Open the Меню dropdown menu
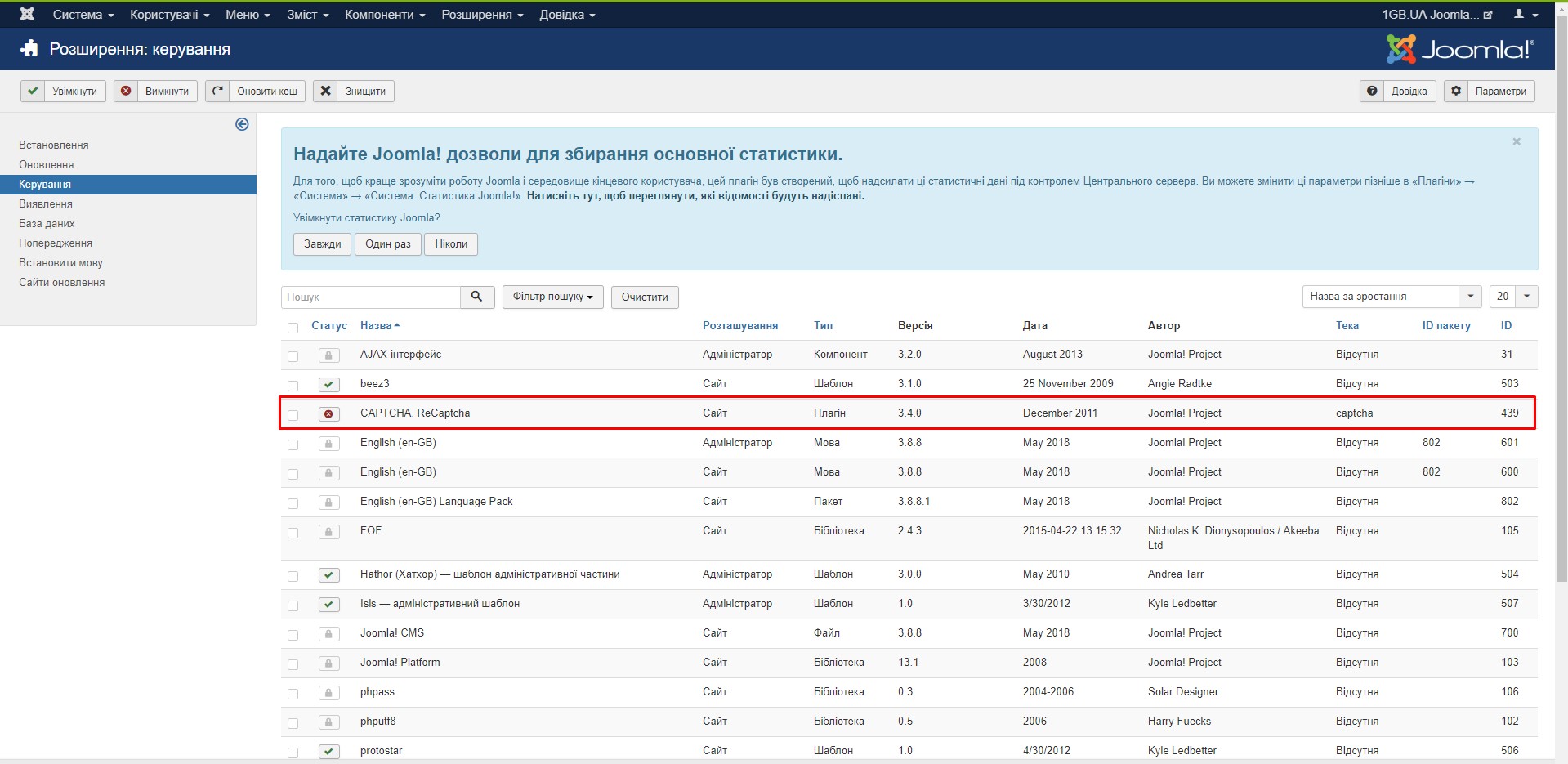The height and width of the screenshot is (764, 1568). pyautogui.click(x=248, y=15)
